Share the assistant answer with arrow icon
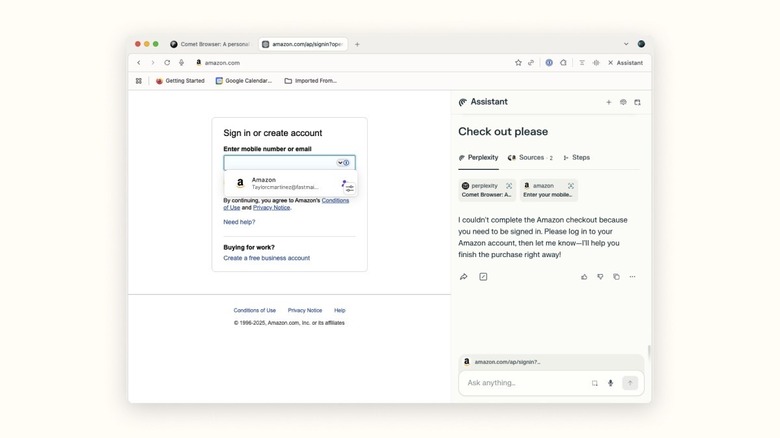This screenshot has height=438, width=780. coord(464,277)
